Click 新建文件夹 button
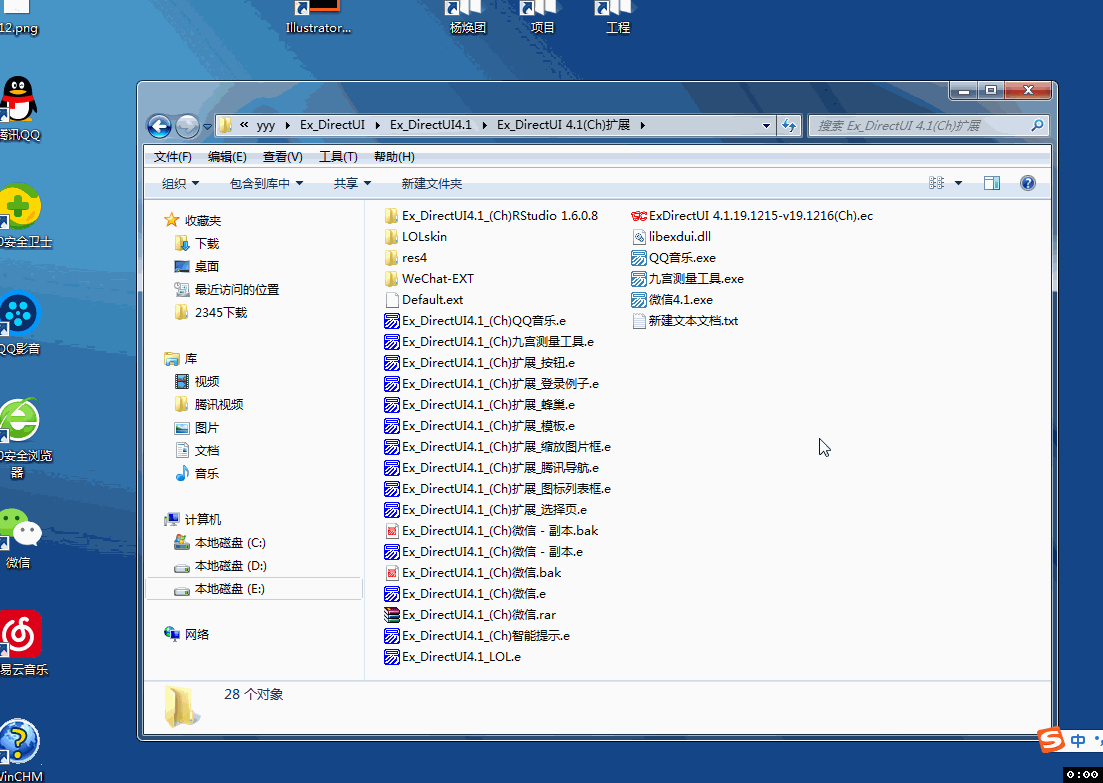The width and height of the screenshot is (1103, 783). [432, 184]
